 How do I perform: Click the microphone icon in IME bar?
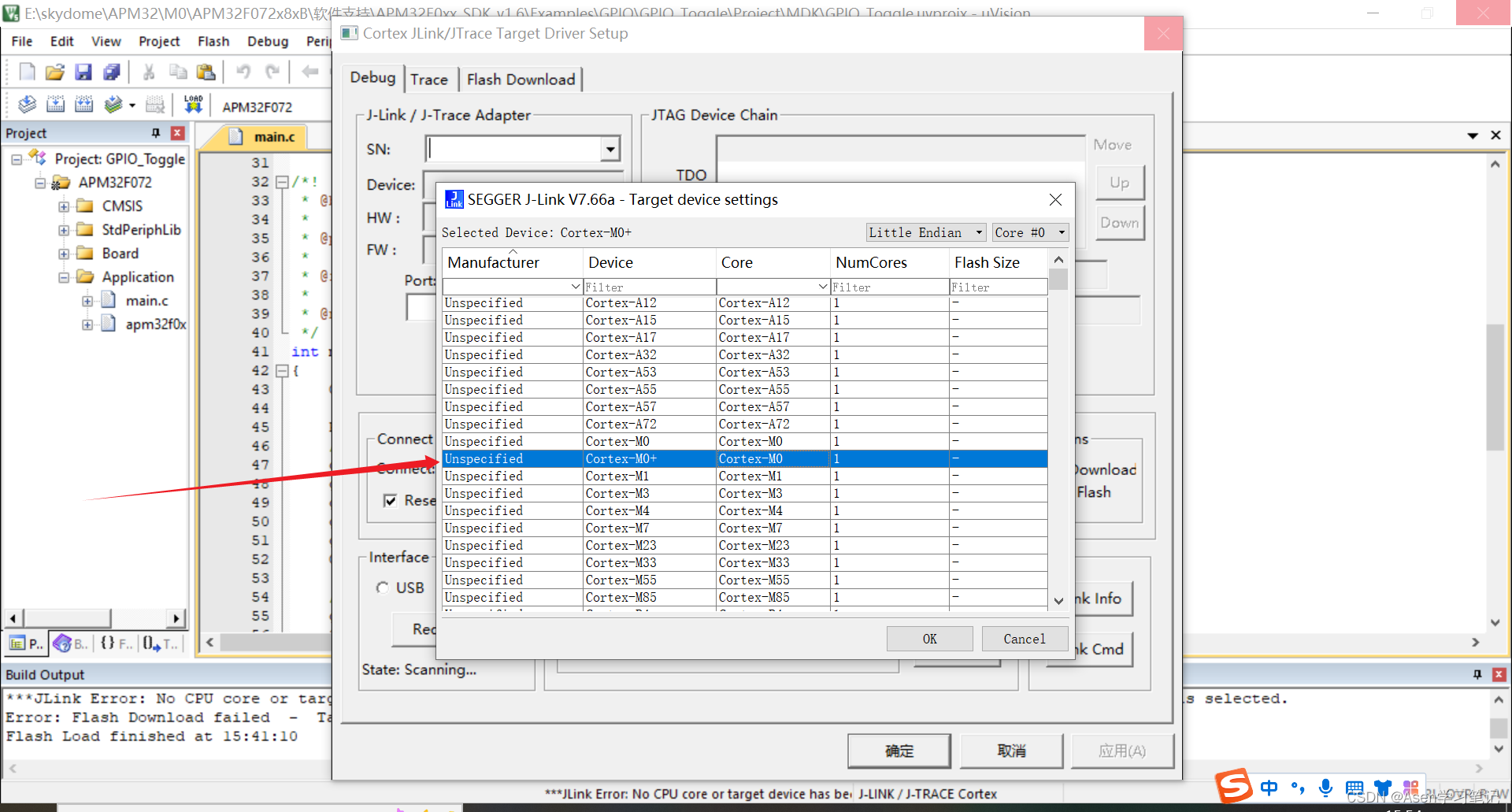pos(1326,787)
